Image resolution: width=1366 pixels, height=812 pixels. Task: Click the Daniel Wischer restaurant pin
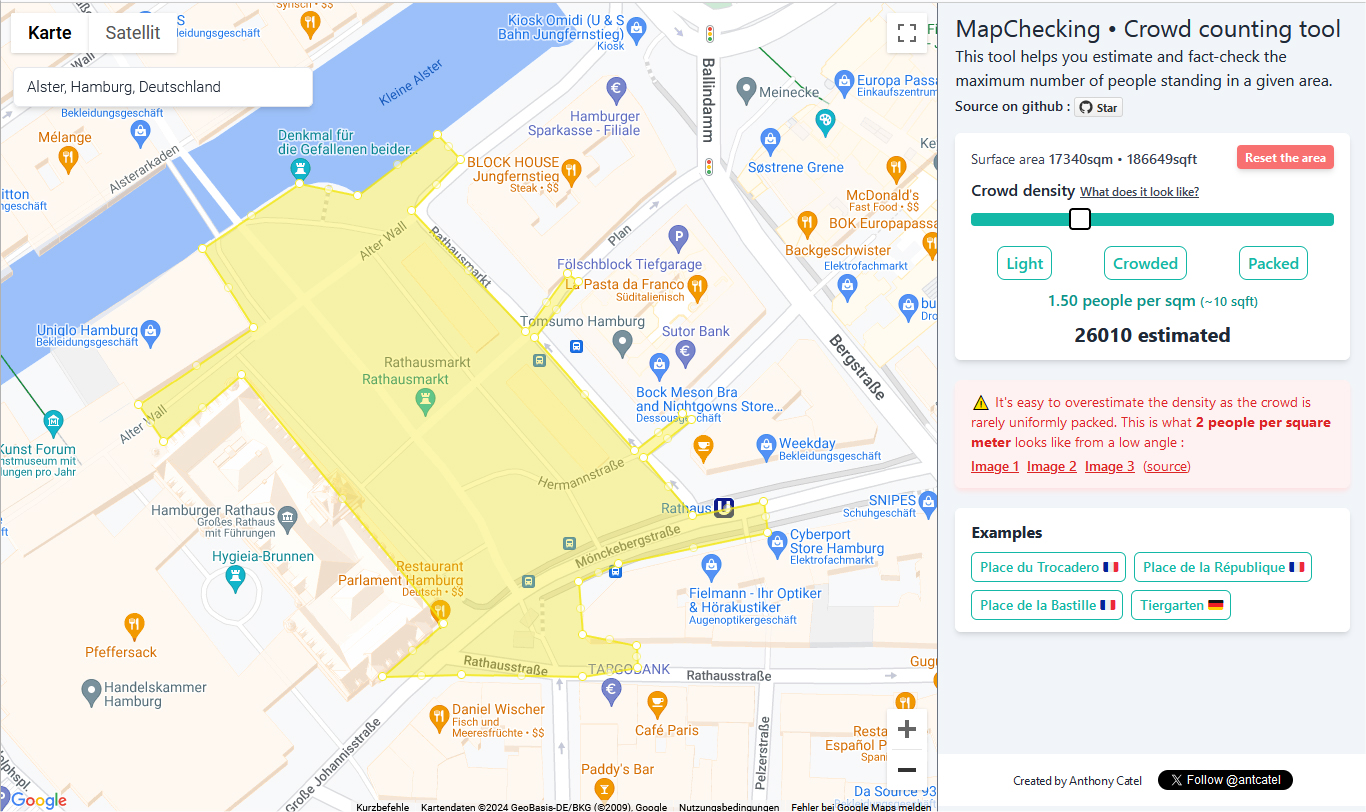pos(438,716)
